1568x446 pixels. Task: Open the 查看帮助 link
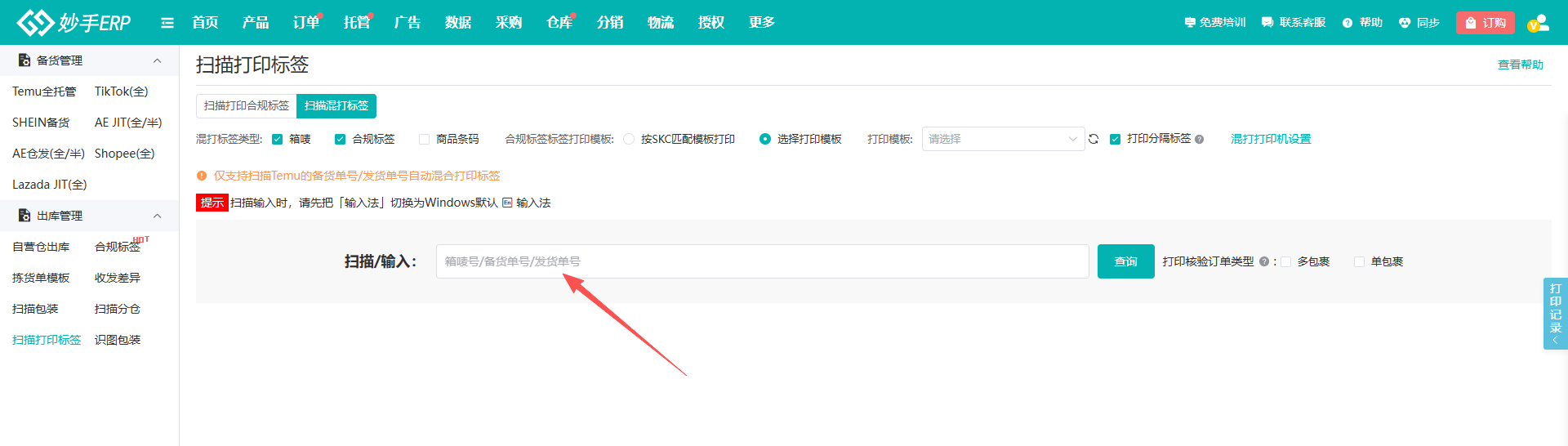(x=1520, y=65)
